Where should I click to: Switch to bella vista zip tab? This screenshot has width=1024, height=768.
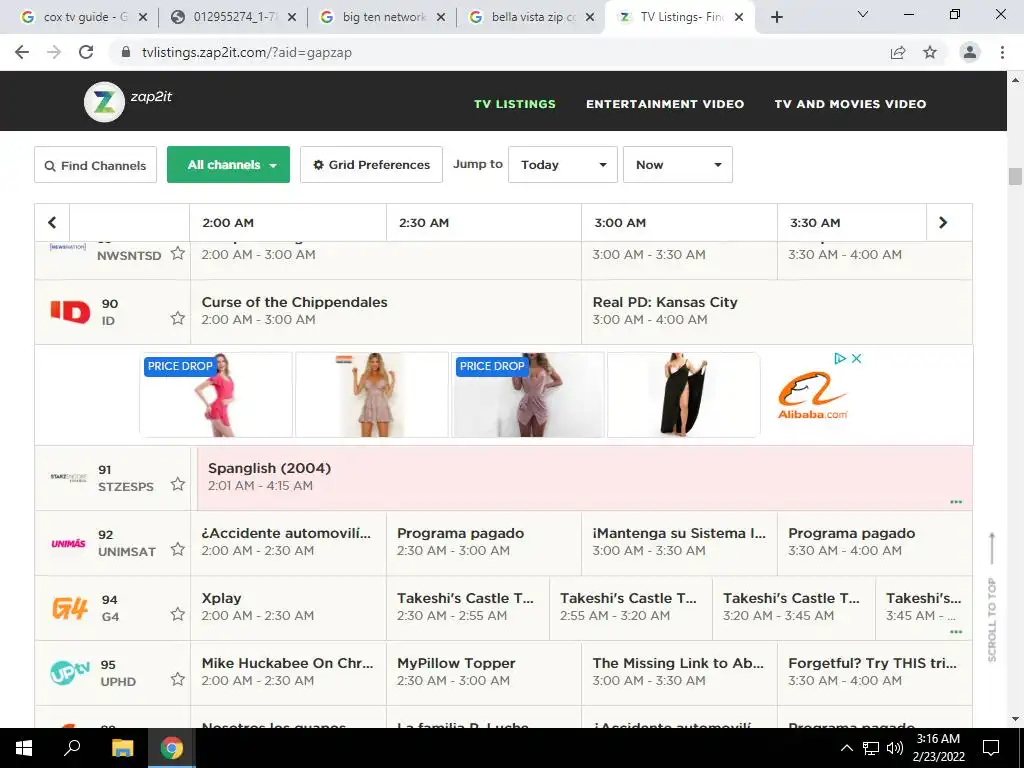click(531, 17)
